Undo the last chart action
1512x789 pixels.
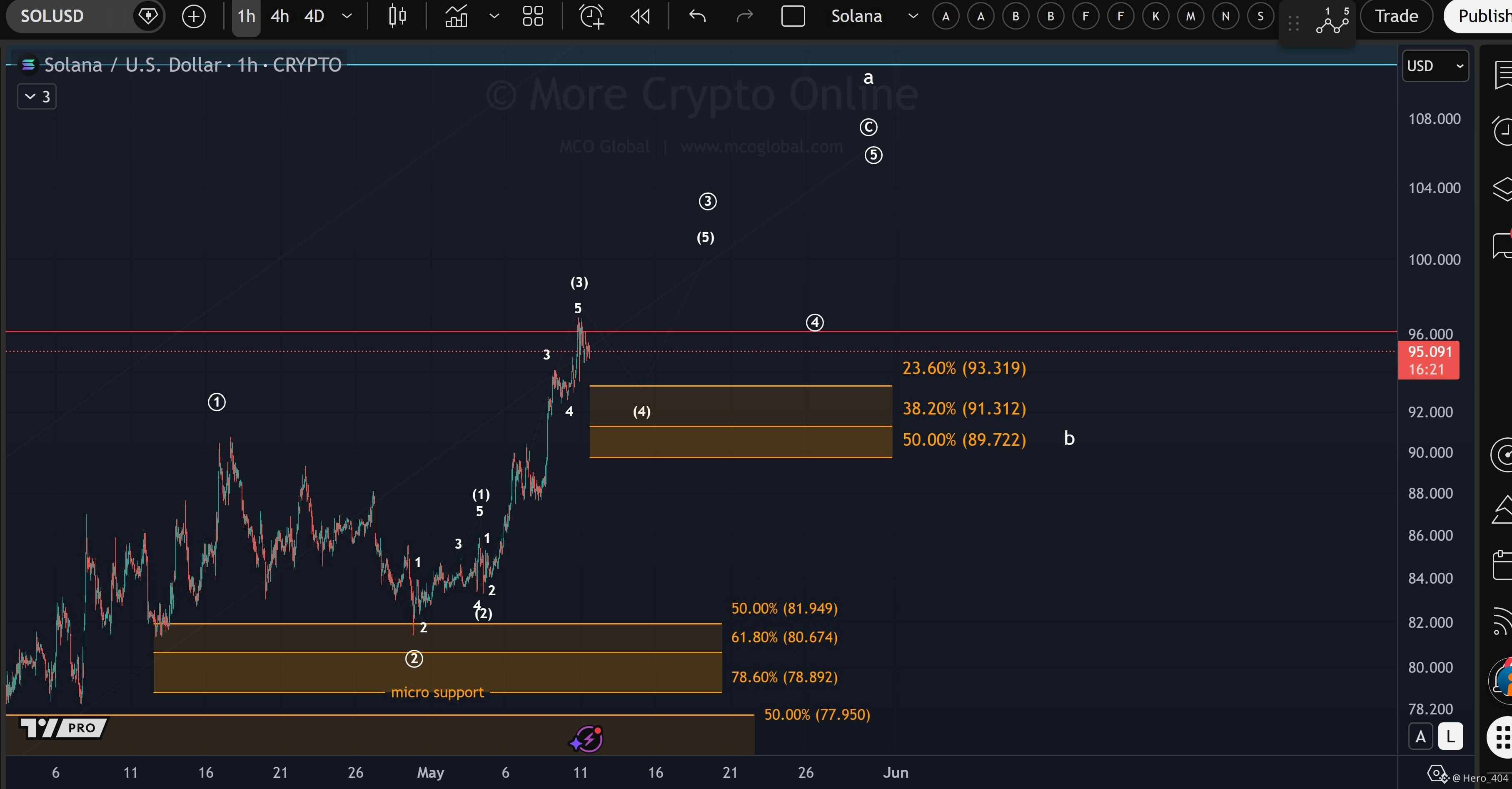pyautogui.click(x=697, y=16)
